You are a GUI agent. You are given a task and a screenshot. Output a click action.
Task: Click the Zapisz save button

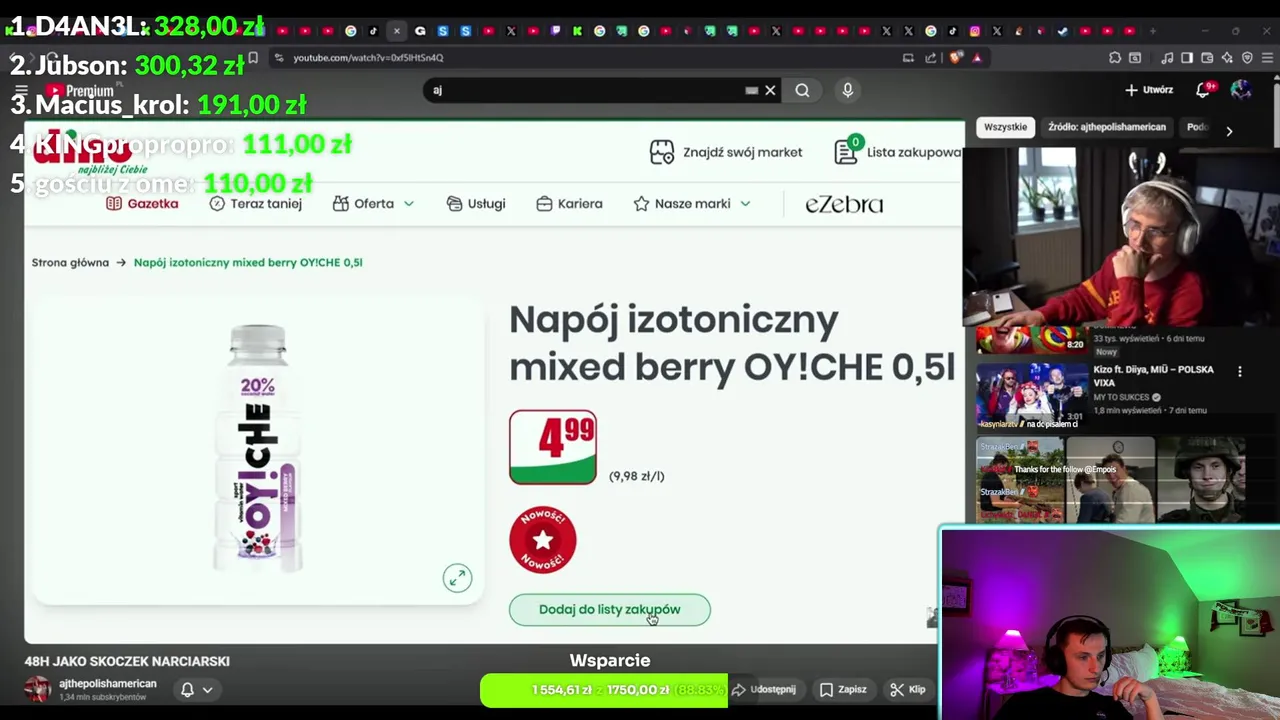click(843, 689)
